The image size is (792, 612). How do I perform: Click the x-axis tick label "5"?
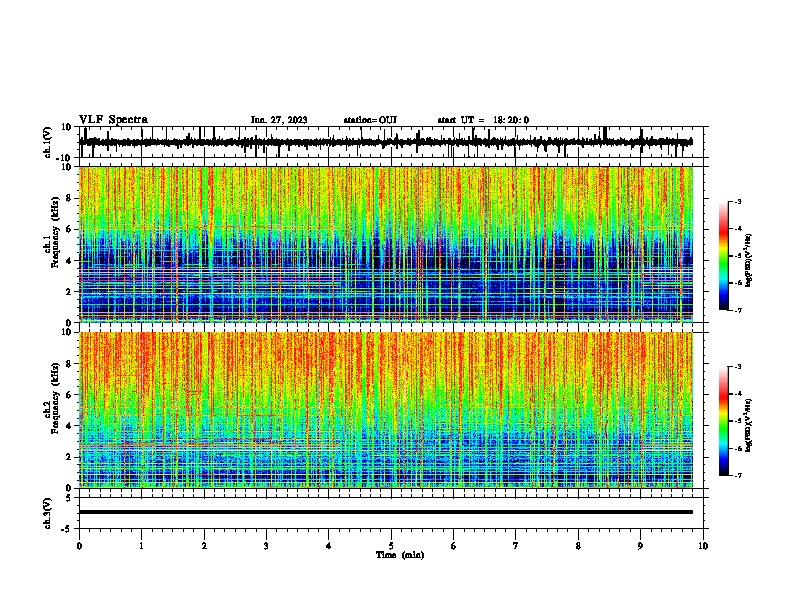(391, 546)
